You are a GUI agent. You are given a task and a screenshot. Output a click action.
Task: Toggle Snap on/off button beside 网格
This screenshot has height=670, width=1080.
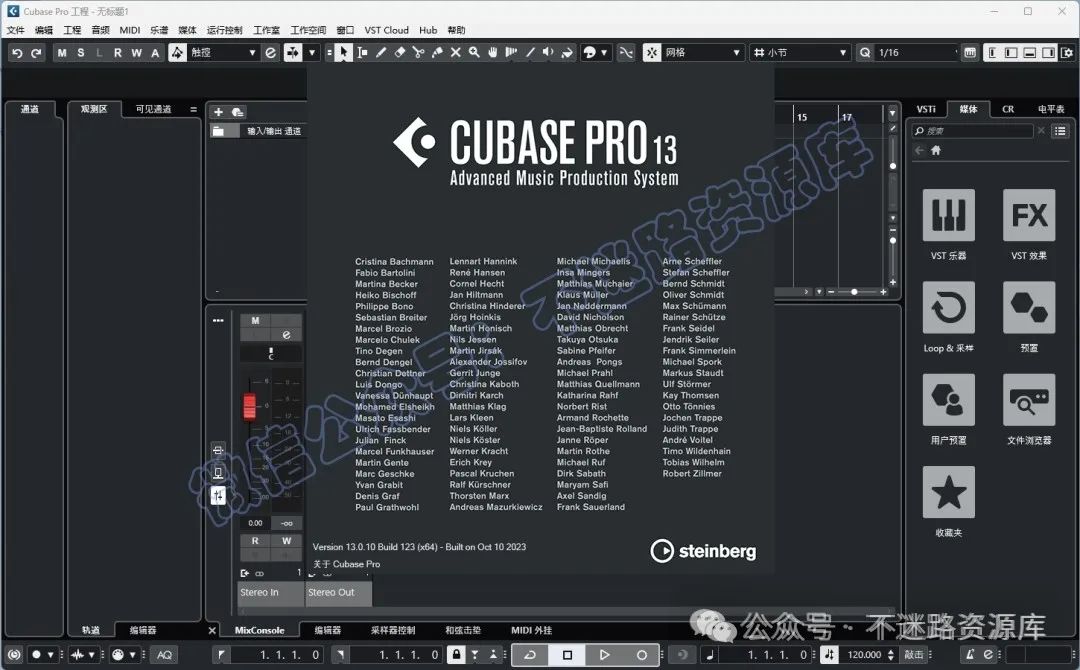652,52
